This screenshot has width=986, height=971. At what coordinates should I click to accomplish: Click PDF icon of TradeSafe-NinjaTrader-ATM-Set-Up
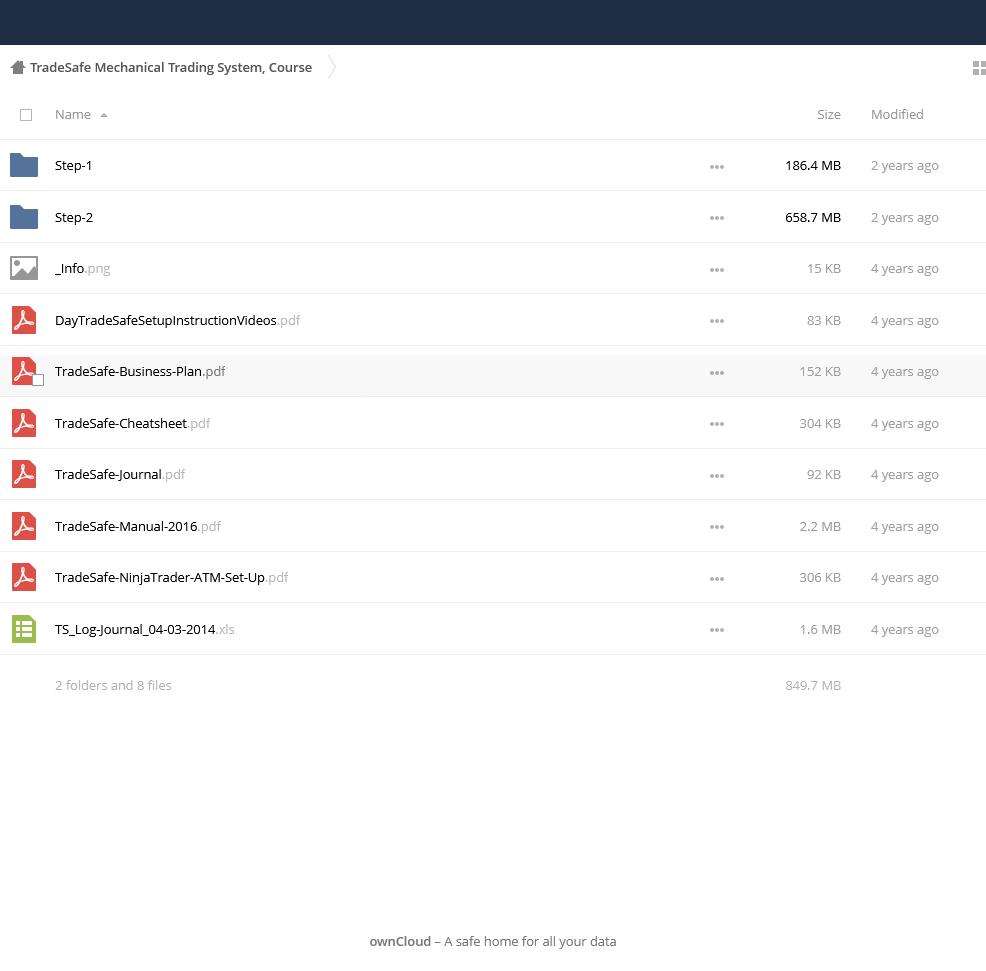point(24,577)
